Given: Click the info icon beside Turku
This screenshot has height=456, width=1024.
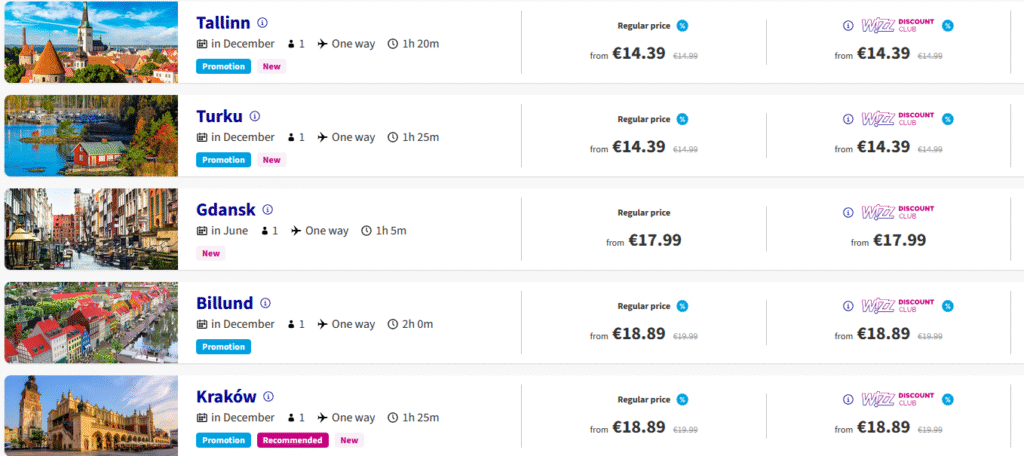Looking at the screenshot, I should (x=255, y=116).
